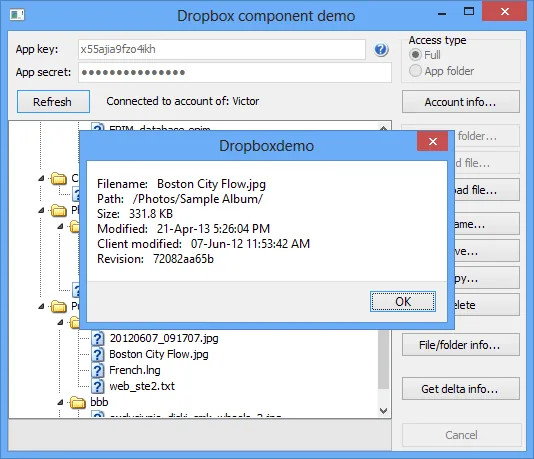Click the Cancel button
The height and width of the screenshot is (459, 534).
pos(461,435)
